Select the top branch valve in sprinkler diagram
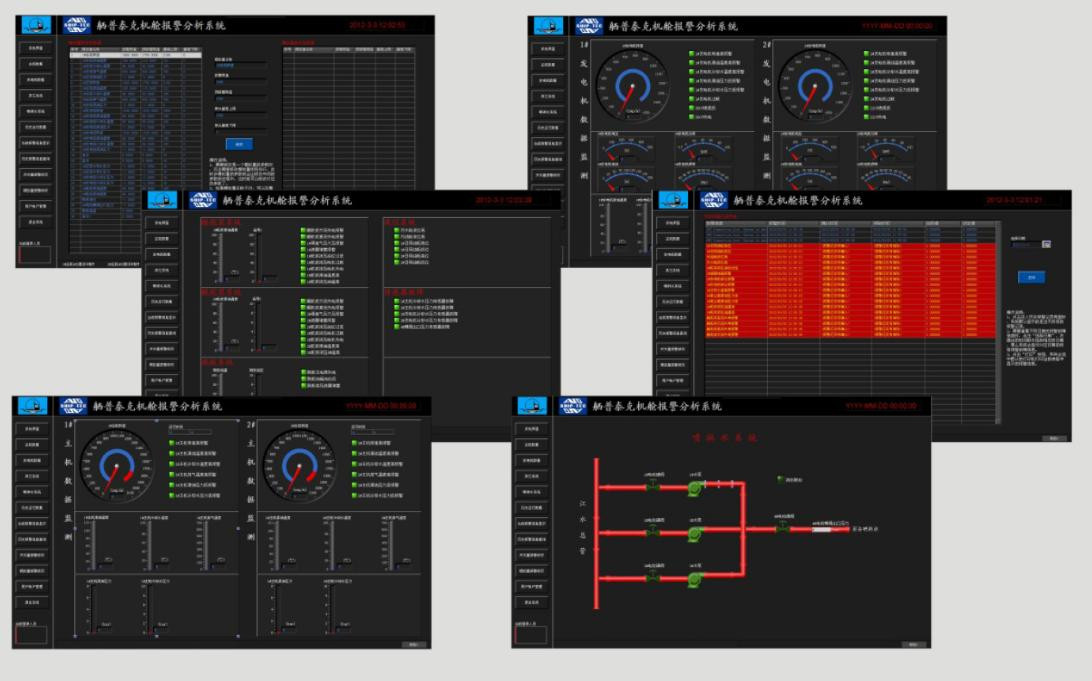 653,486
